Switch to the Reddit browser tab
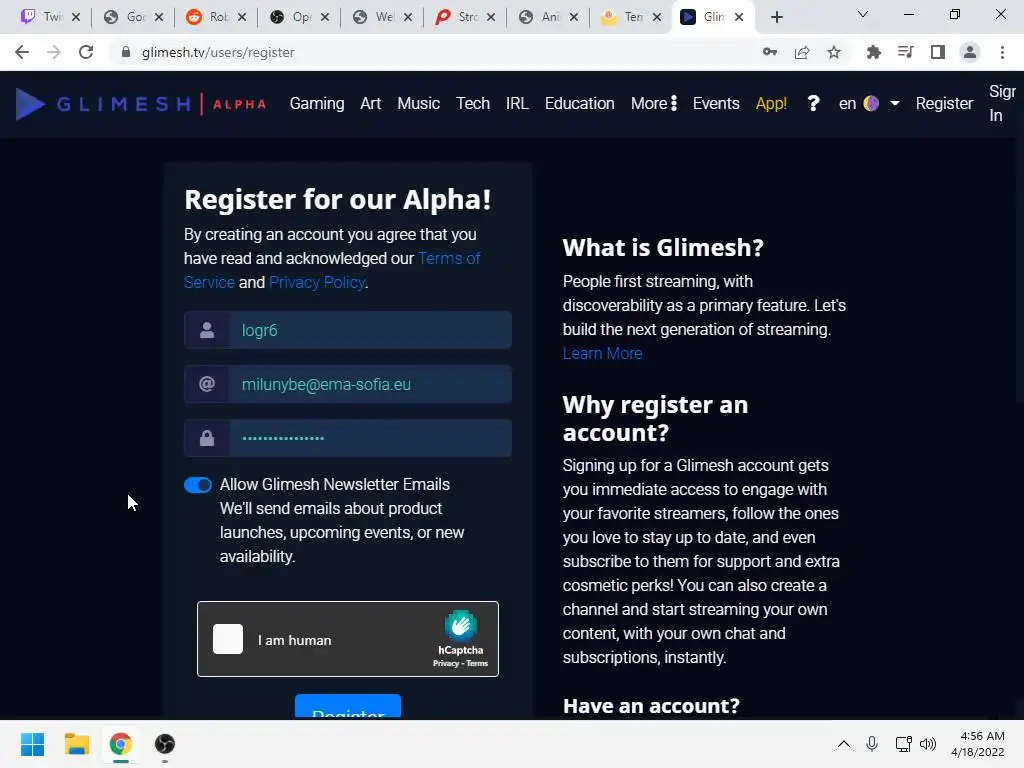This screenshot has width=1024, height=768. (x=216, y=17)
